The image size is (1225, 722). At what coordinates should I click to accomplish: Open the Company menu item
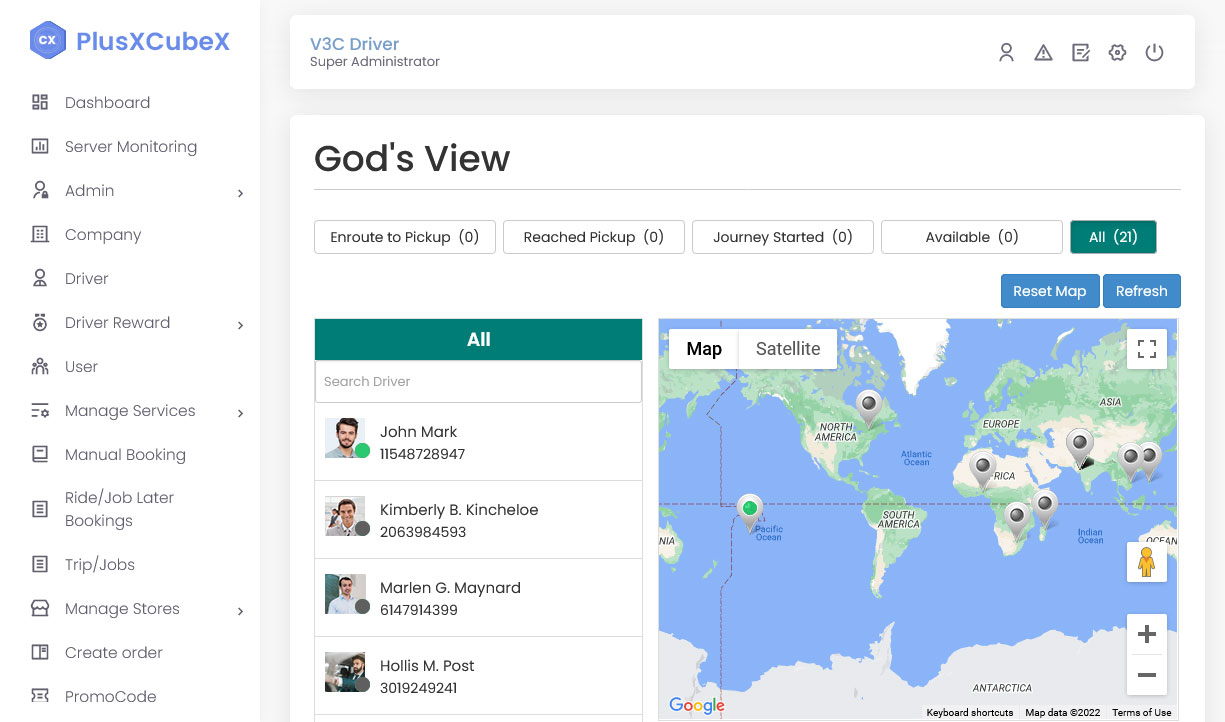pyautogui.click(x=103, y=234)
